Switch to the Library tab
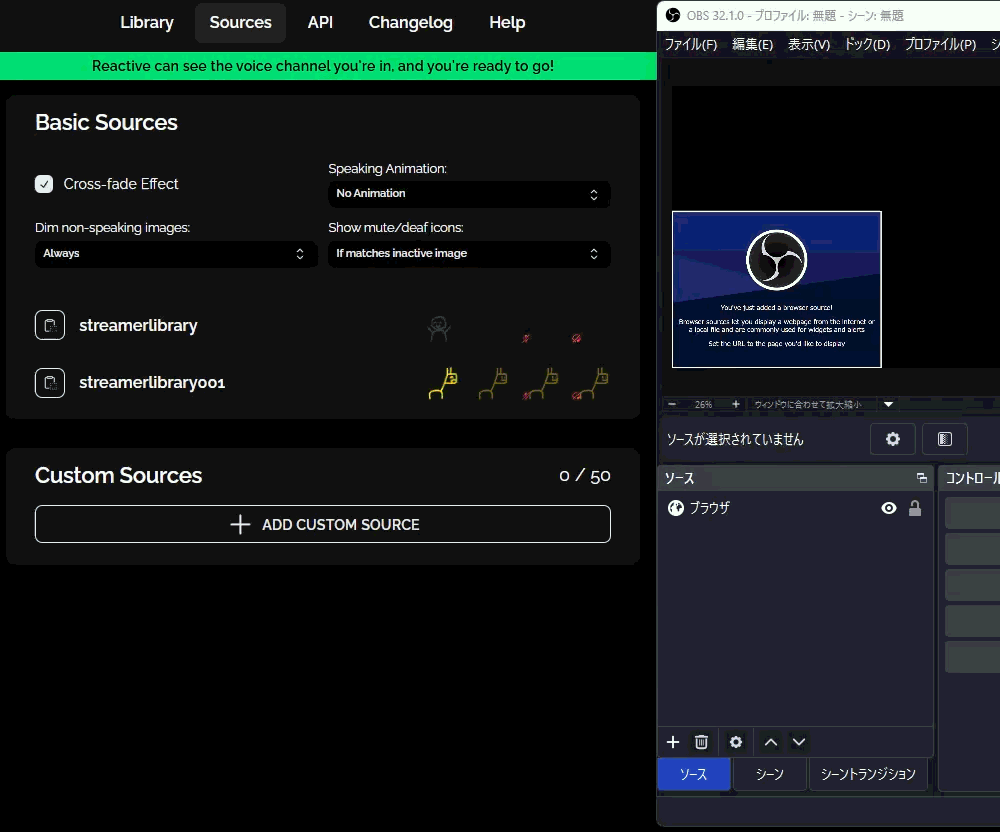This screenshot has width=1000, height=832. [147, 22]
